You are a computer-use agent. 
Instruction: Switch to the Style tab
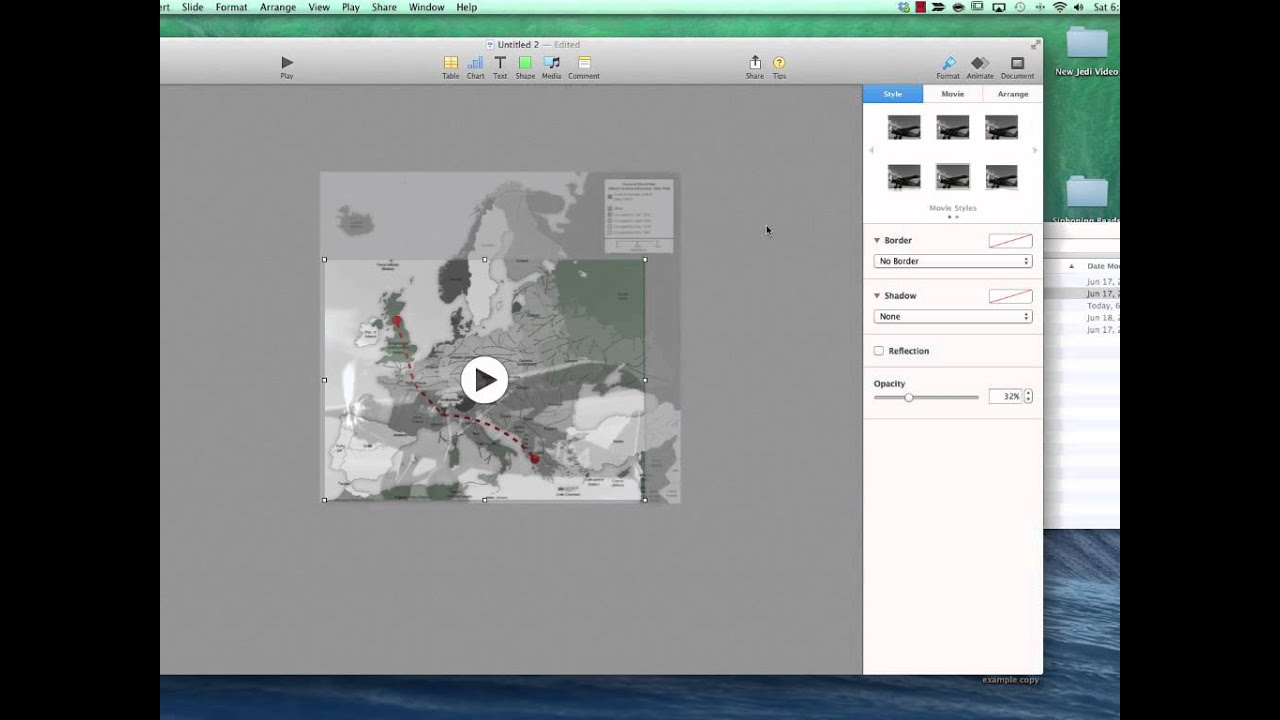pyautogui.click(x=892, y=94)
